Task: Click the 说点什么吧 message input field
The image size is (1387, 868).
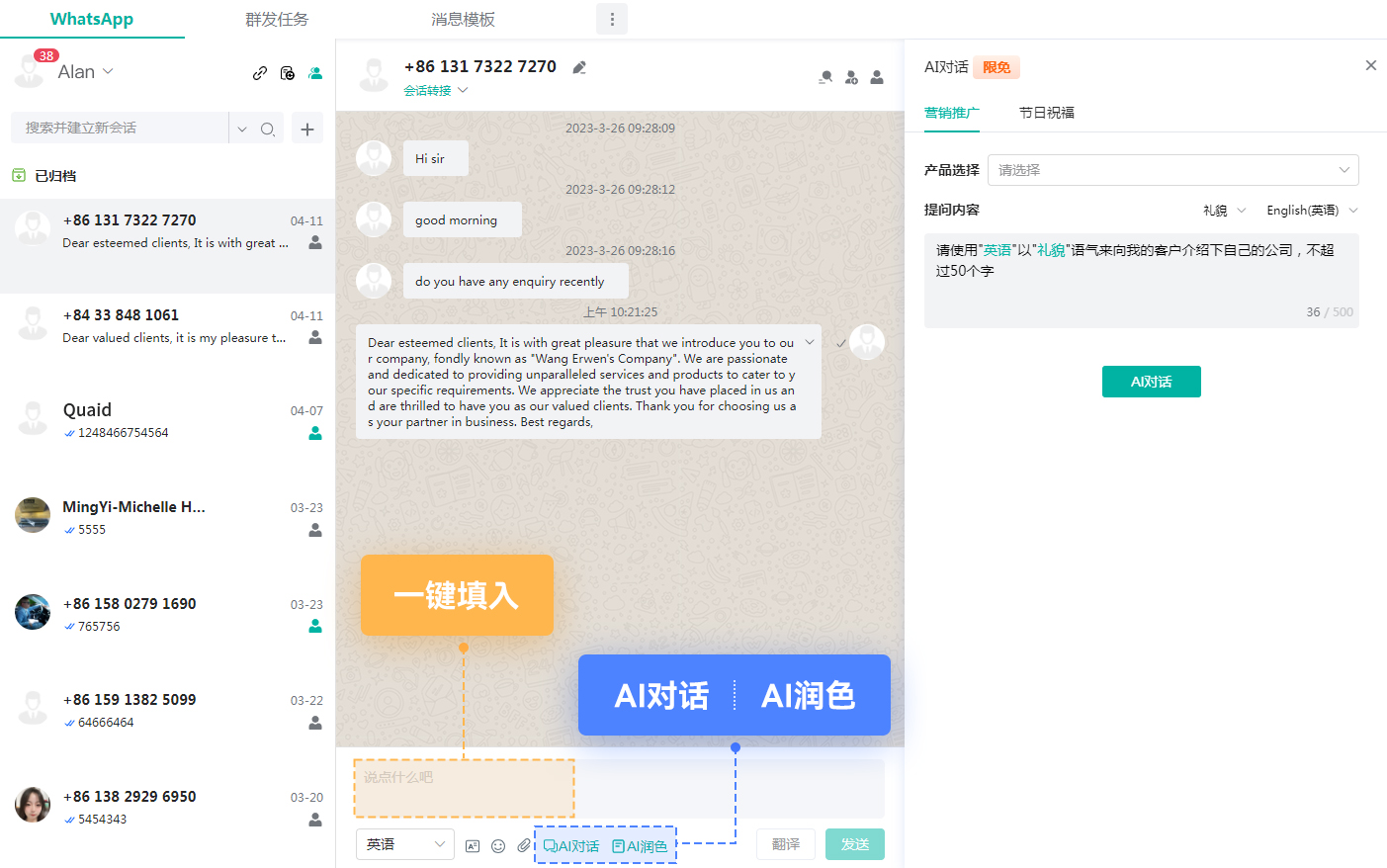Action: coord(619,788)
